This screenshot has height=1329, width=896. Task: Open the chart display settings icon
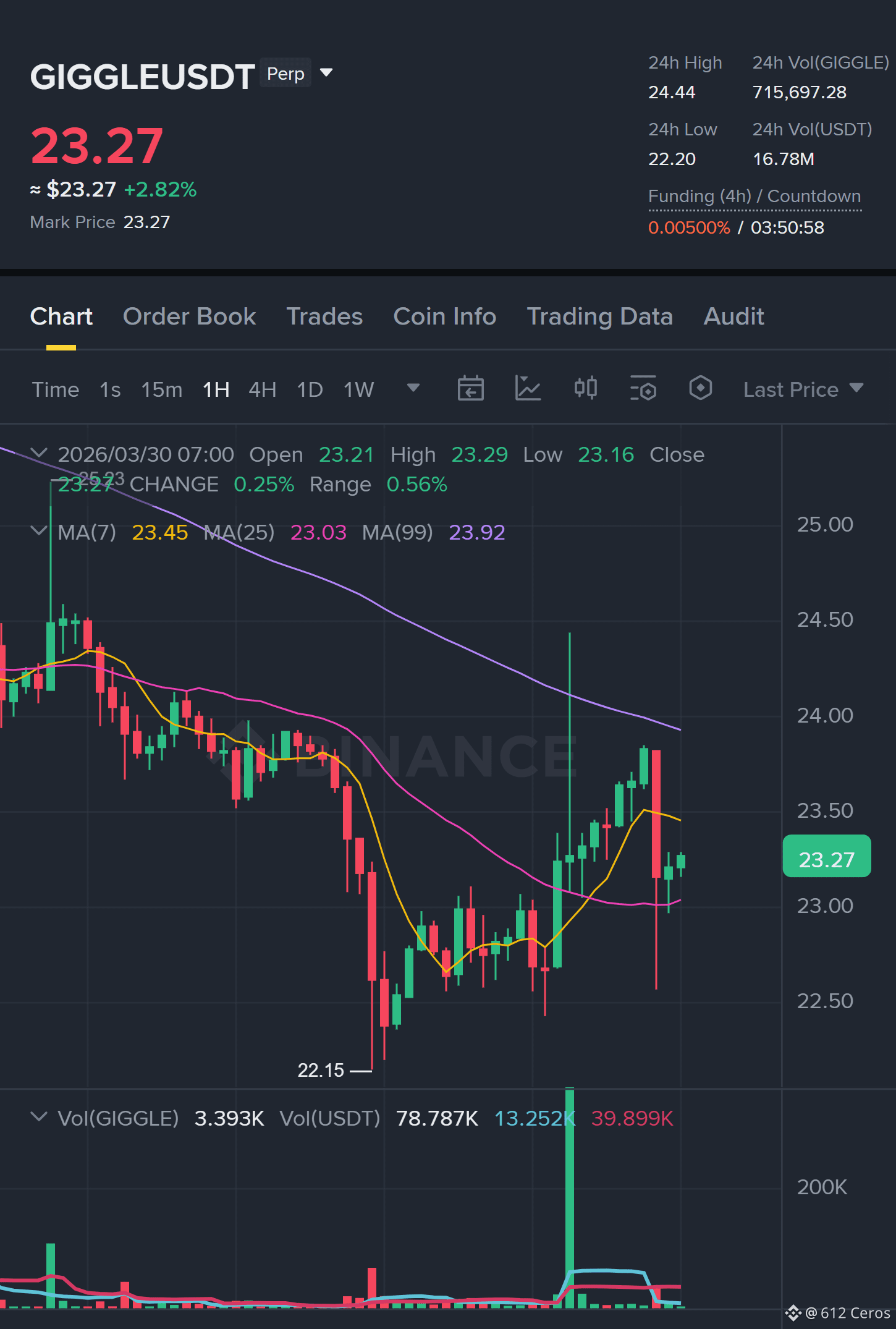point(643,389)
